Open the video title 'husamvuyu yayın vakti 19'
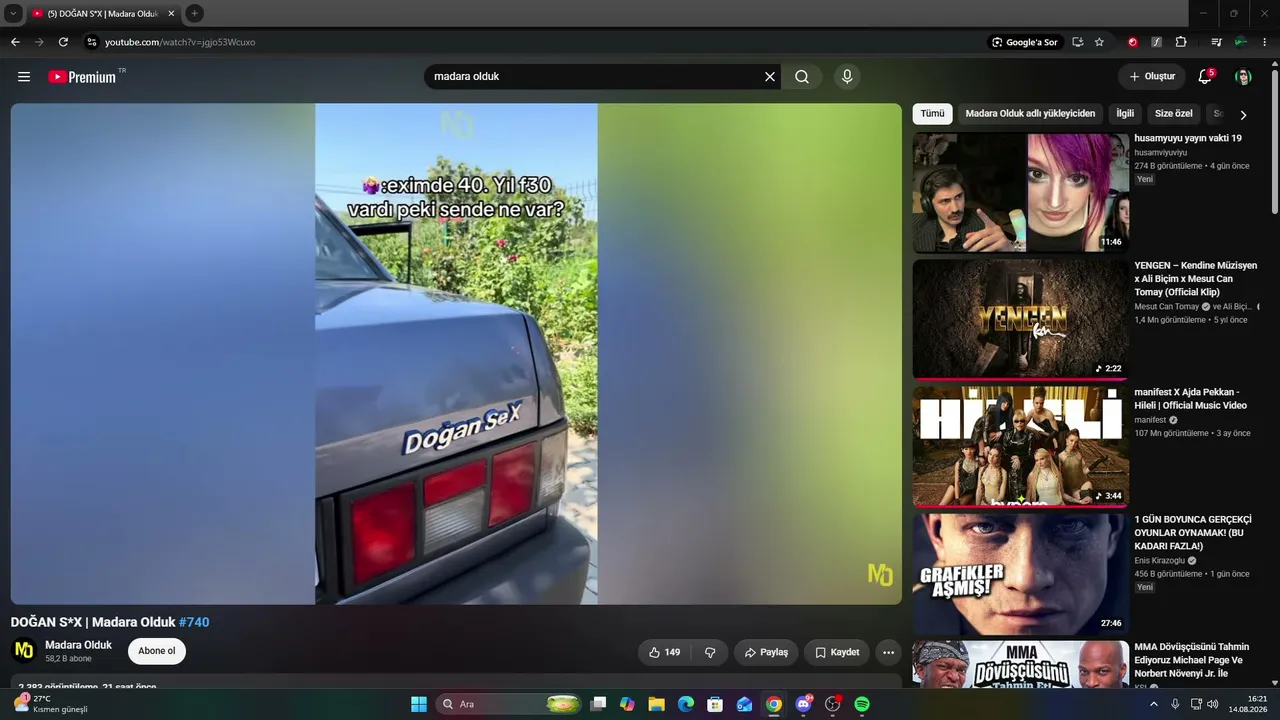 tap(1188, 139)
